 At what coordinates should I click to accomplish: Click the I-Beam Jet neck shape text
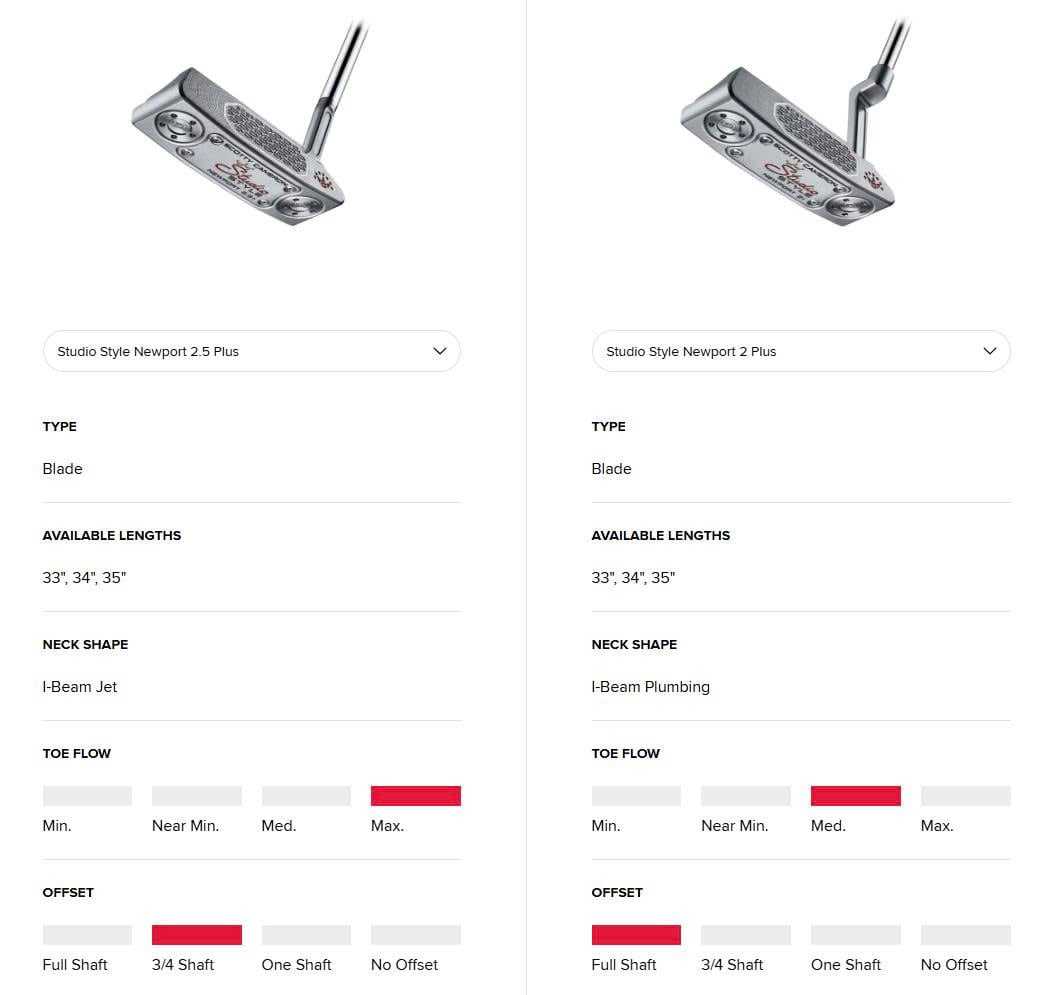pos(80,687)
